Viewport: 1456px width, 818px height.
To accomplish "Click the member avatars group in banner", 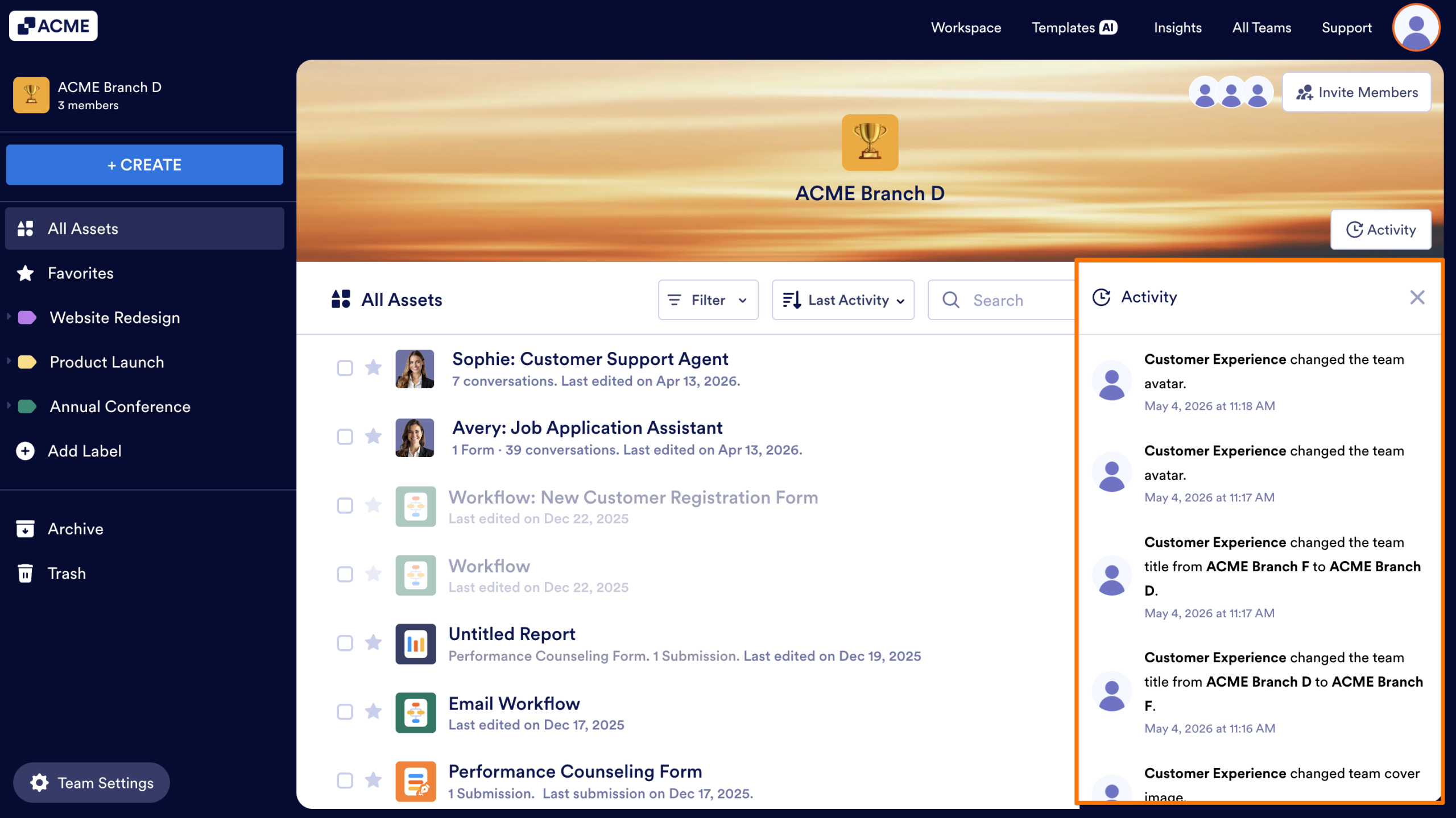I will coord(1231,92).
